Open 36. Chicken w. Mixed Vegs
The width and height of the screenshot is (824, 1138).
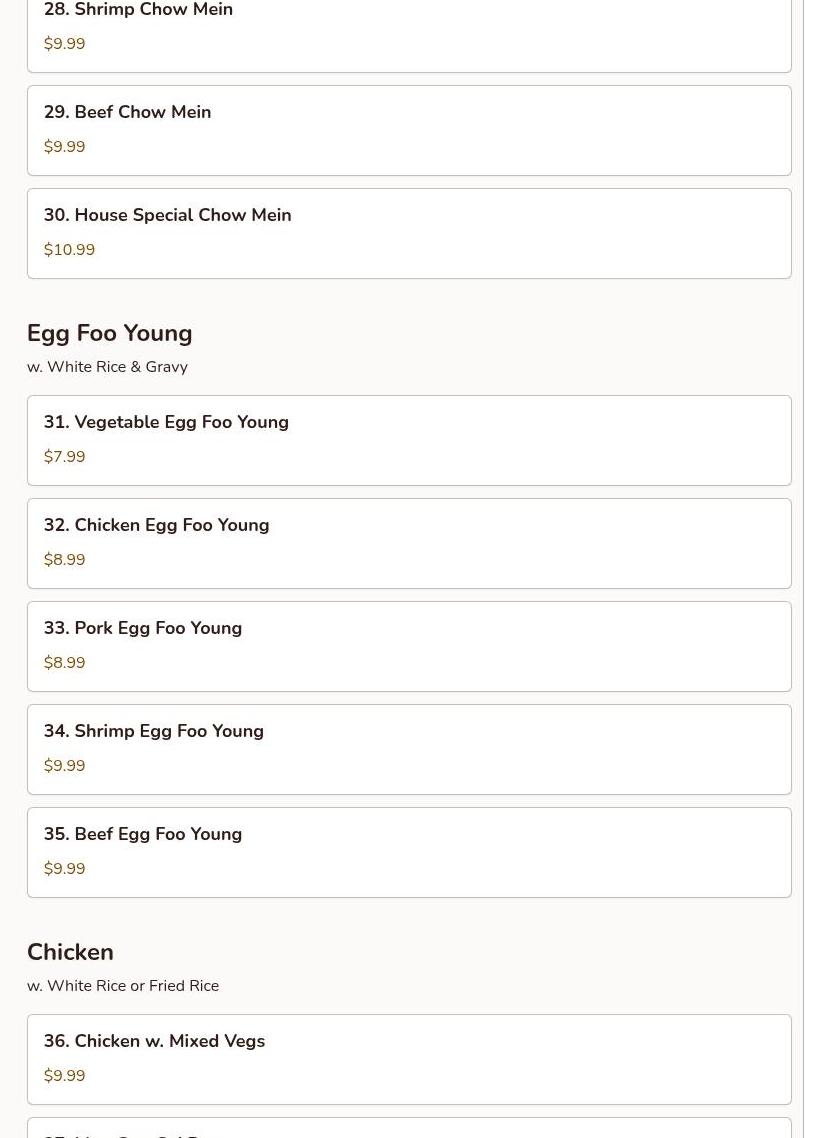(409, 1060)
